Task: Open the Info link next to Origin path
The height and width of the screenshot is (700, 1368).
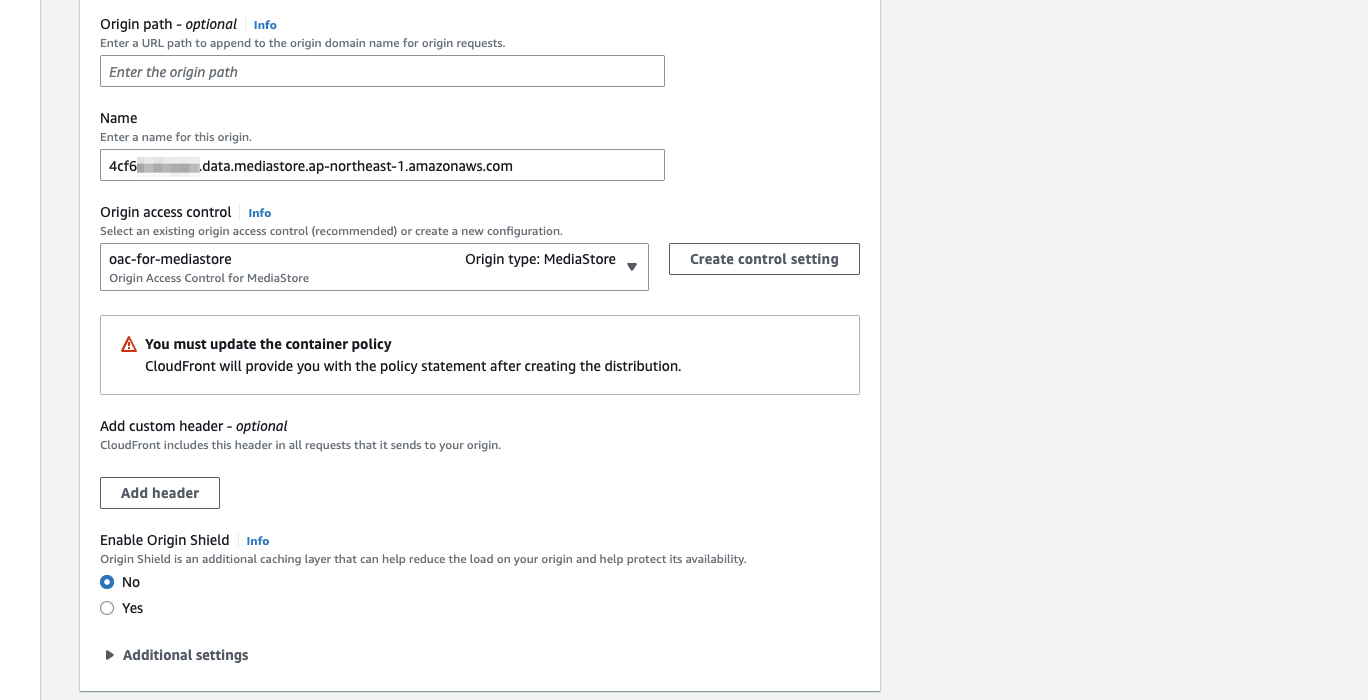Action: tap(265, 25)
